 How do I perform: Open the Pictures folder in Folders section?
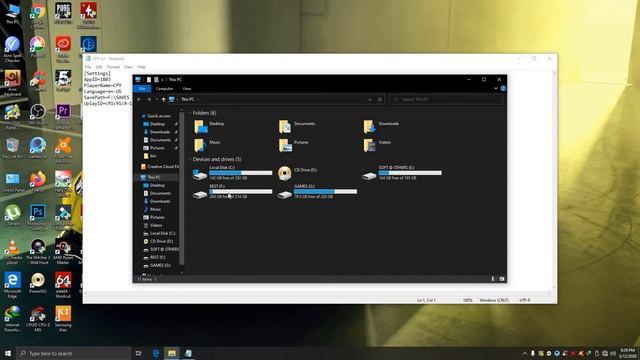(293, 145)
